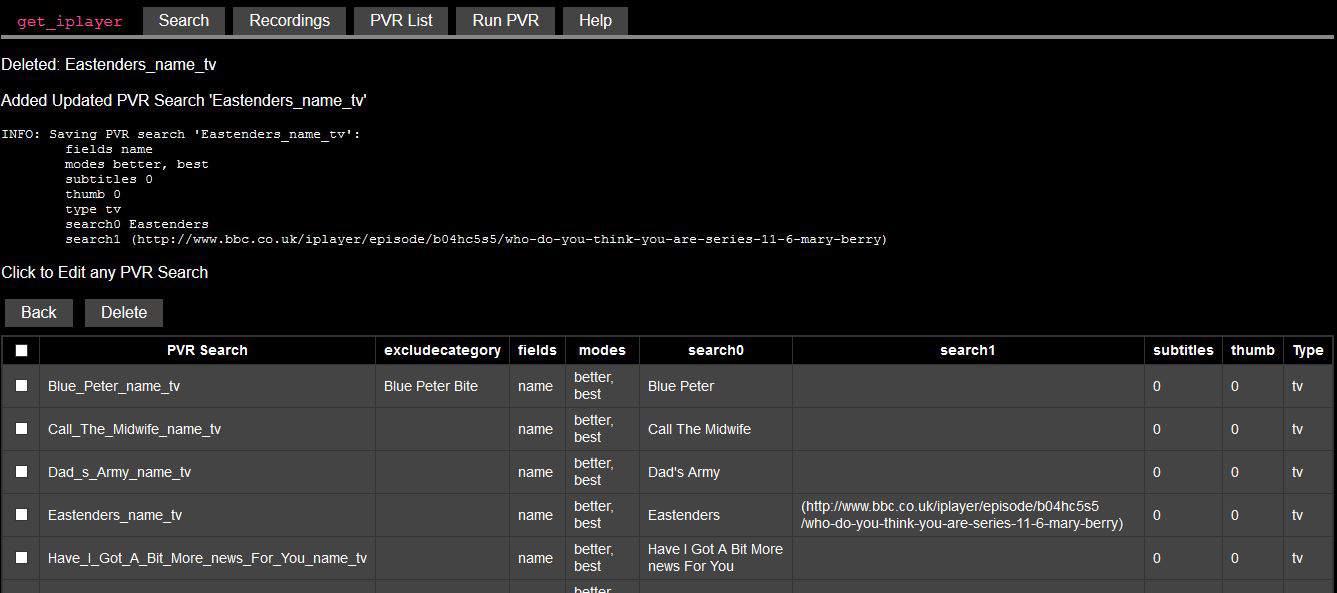Edit the Blue_Peter_name_tv PVR search
Viewport: 1337px width, 593px height.
(114, 387)
